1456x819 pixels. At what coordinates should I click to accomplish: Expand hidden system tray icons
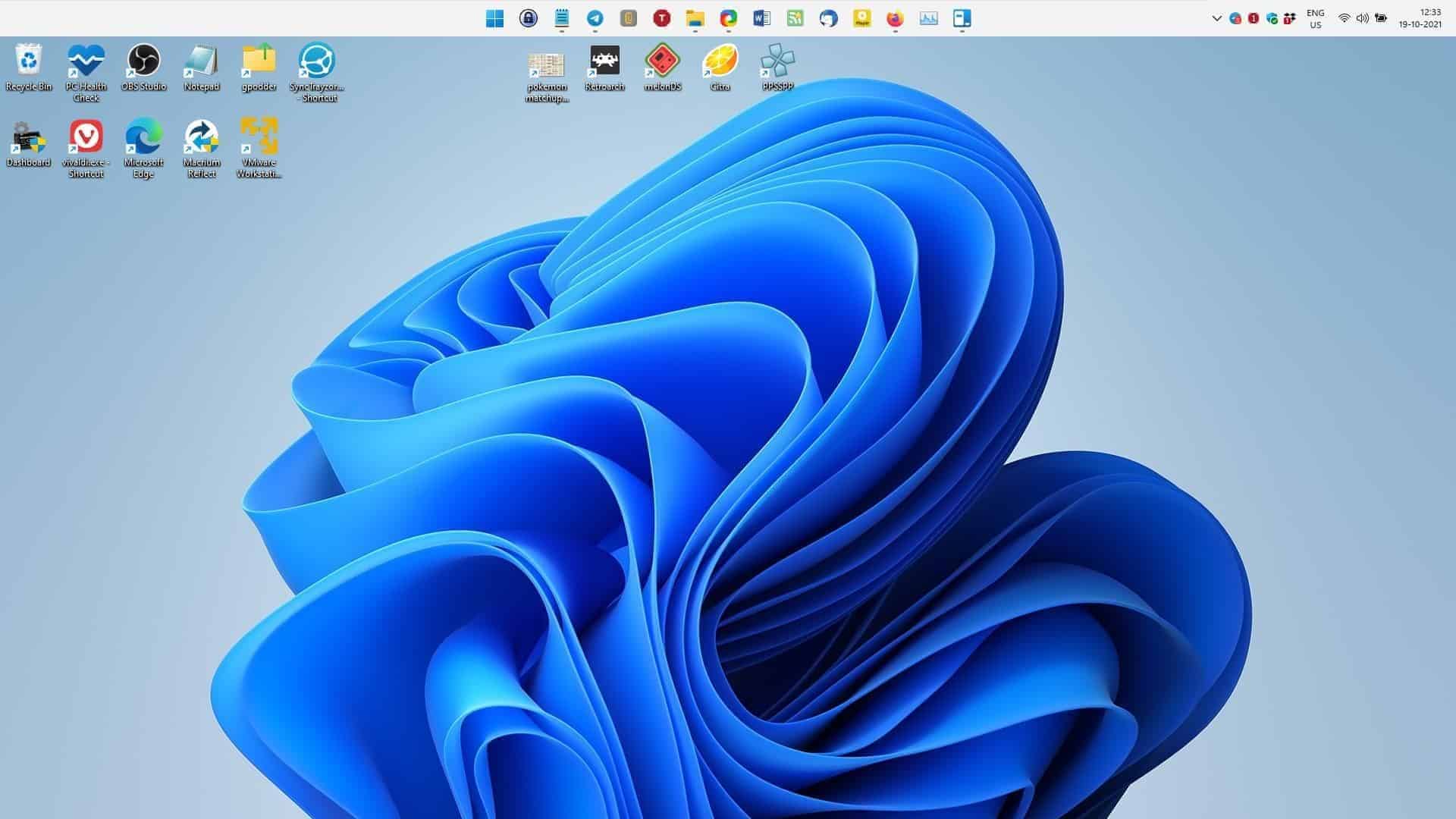click(x=1218, y=17)
